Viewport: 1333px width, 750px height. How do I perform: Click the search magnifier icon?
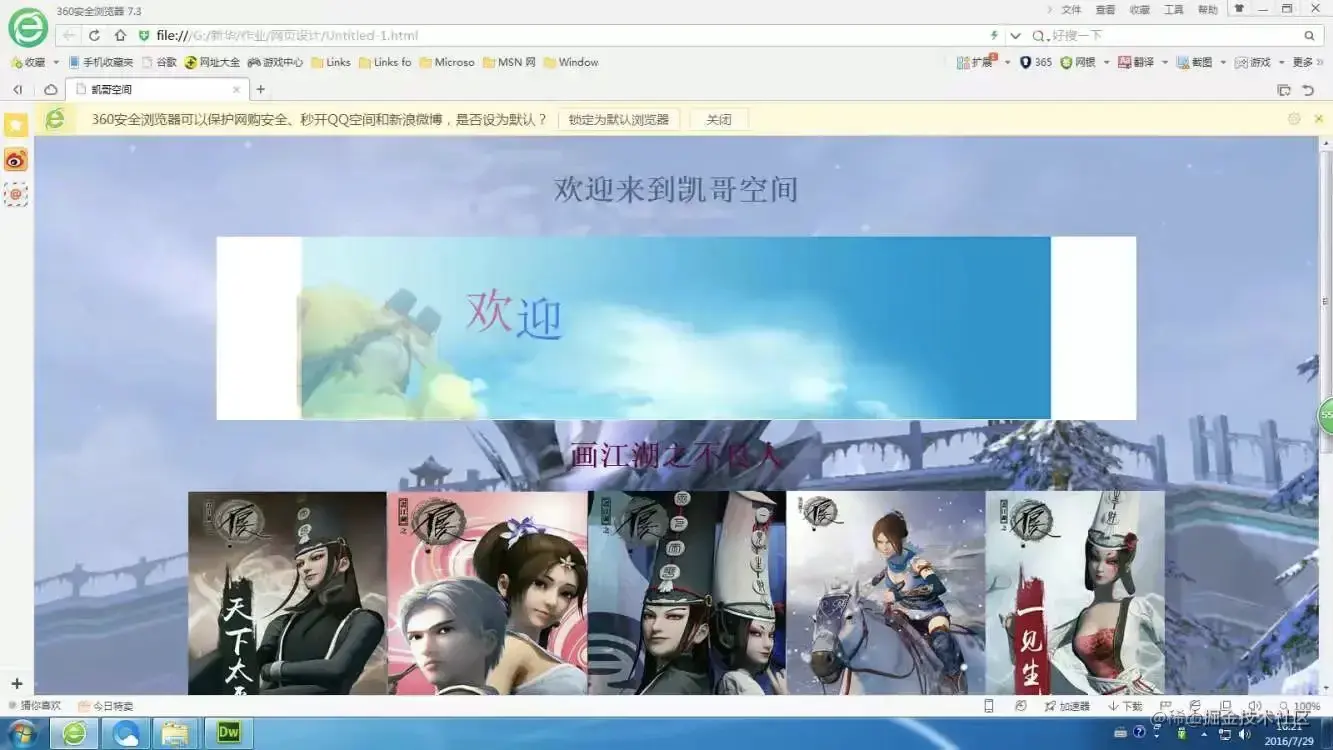coord(1309,35)
